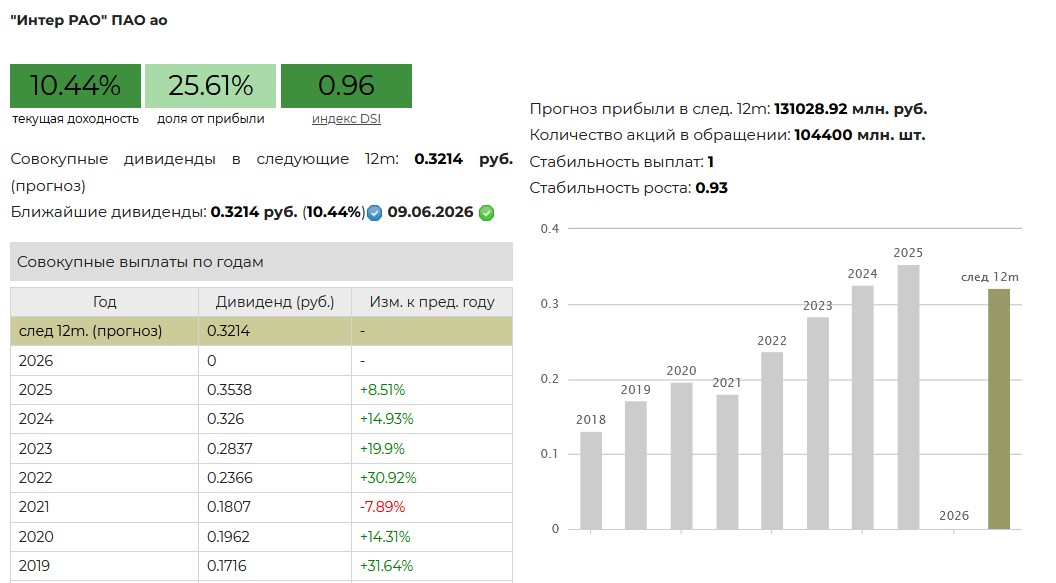Click the 10.44% текущая доходность box

pyautogui.click(x=75, y=86)
